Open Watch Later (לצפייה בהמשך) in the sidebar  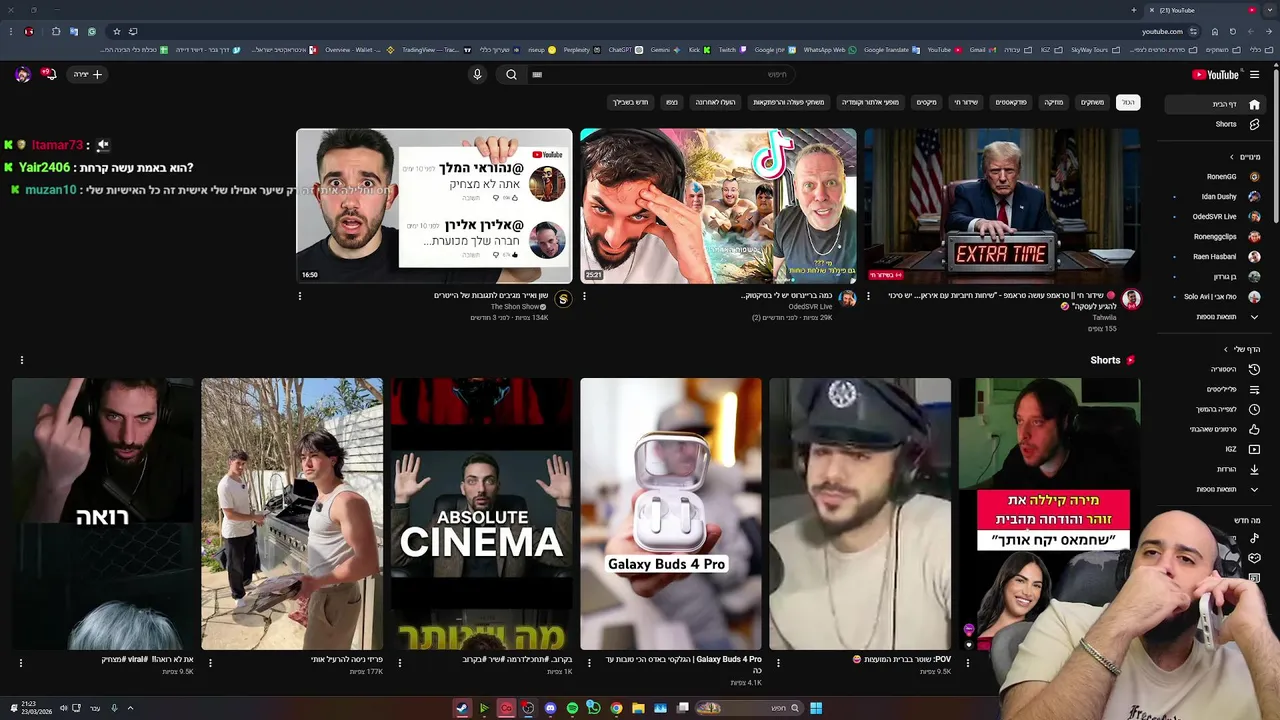point(1213,409)
